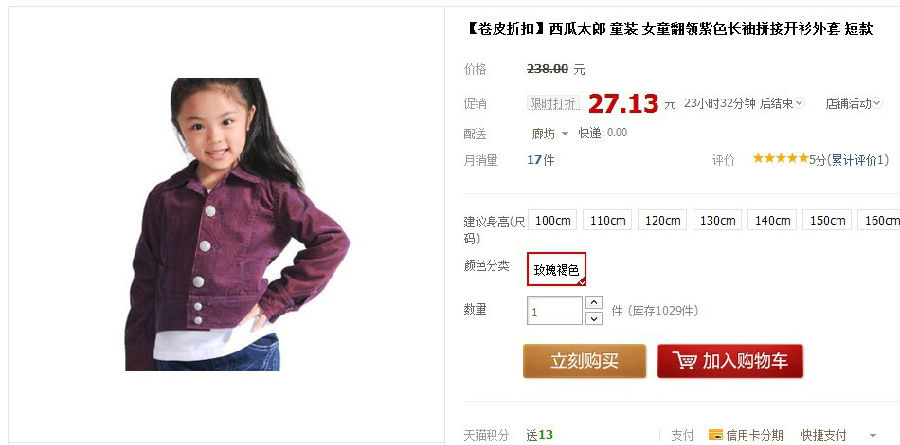Click the credit card installment icon

(715, 435)
